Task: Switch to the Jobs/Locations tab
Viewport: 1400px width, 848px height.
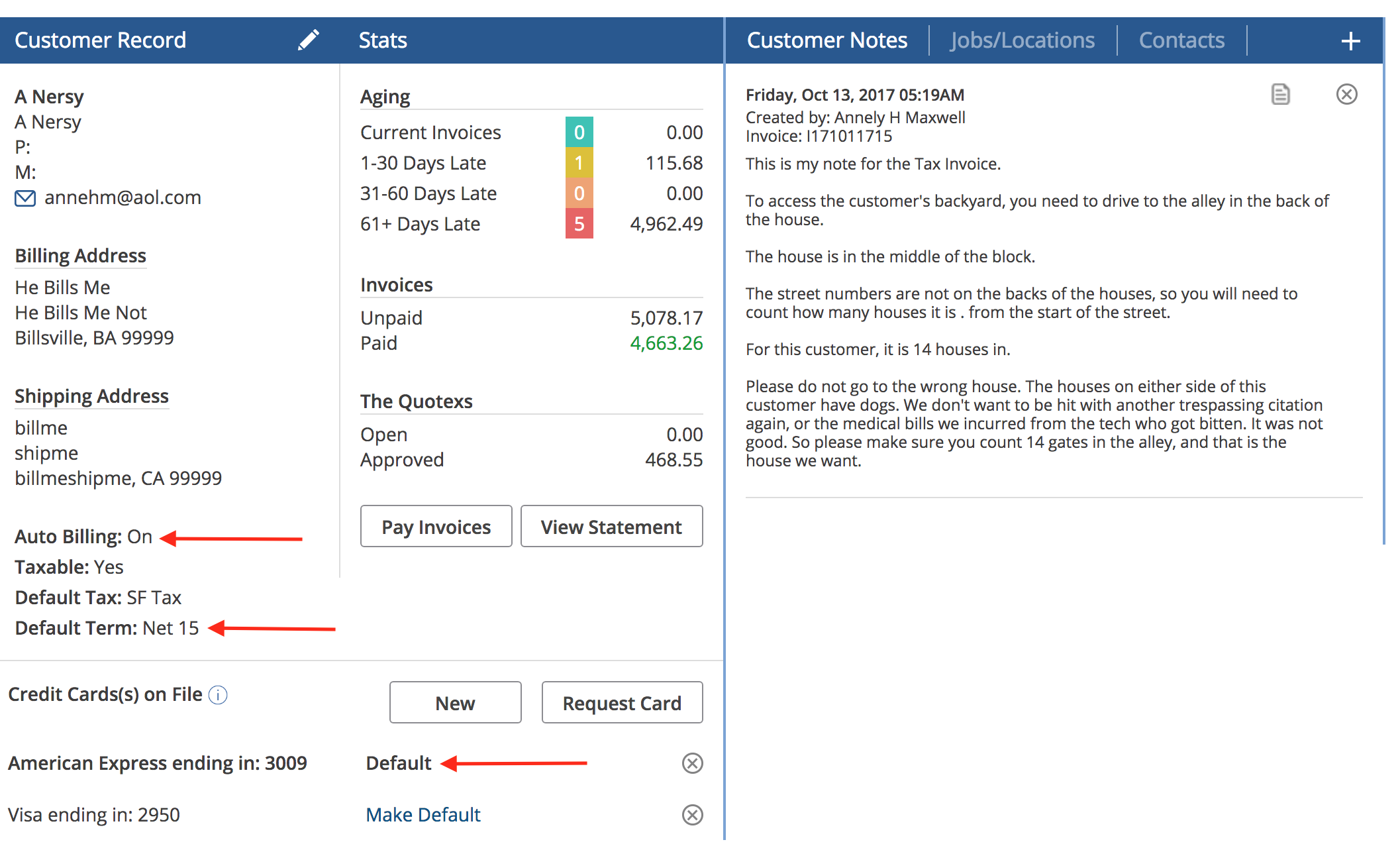Action: pos(1022,40)
